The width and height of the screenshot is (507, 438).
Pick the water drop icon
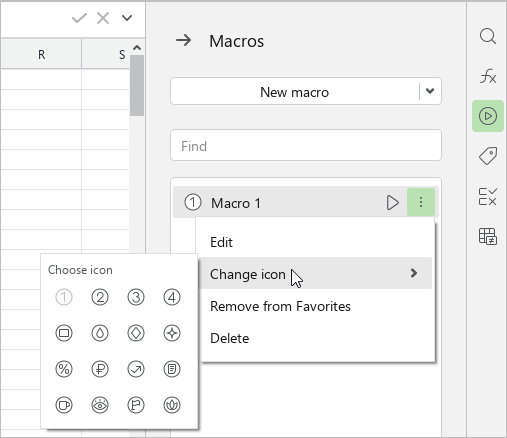[x=100, y=333]
